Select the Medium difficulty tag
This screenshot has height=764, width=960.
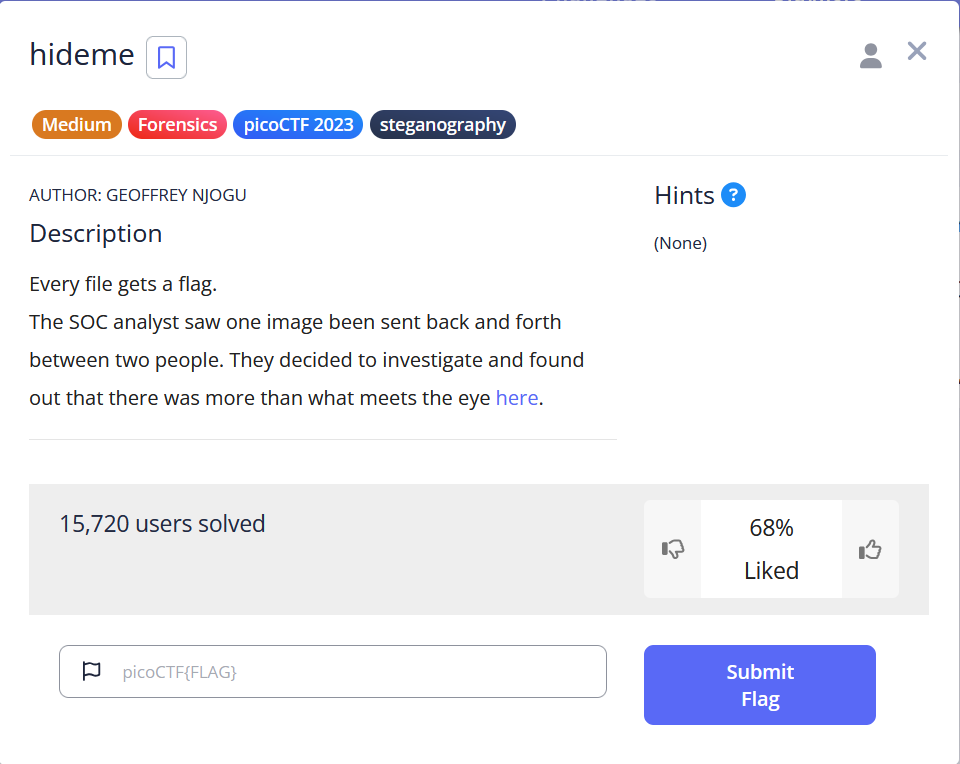[x=77, y=125]
